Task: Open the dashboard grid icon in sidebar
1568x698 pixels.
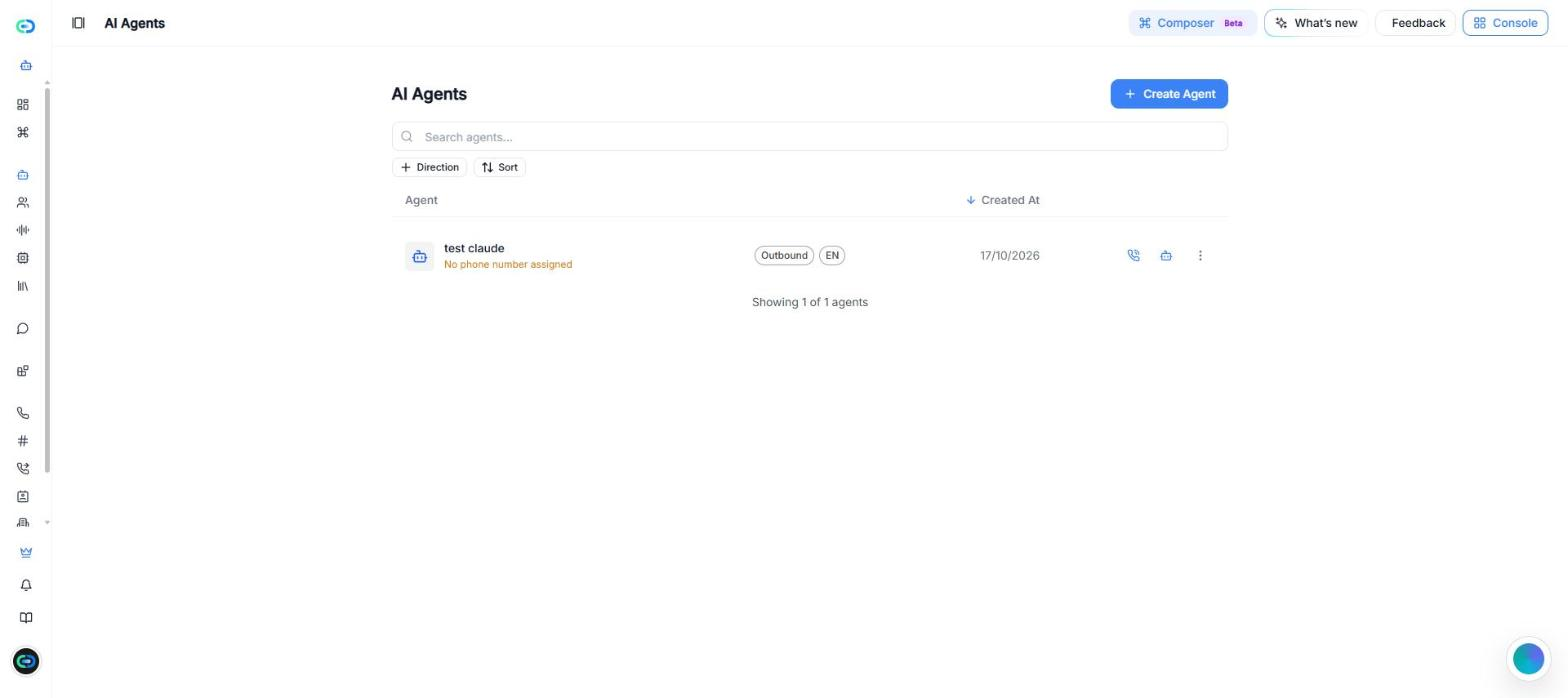Action: pyautogui.click(x=23, y=105)
